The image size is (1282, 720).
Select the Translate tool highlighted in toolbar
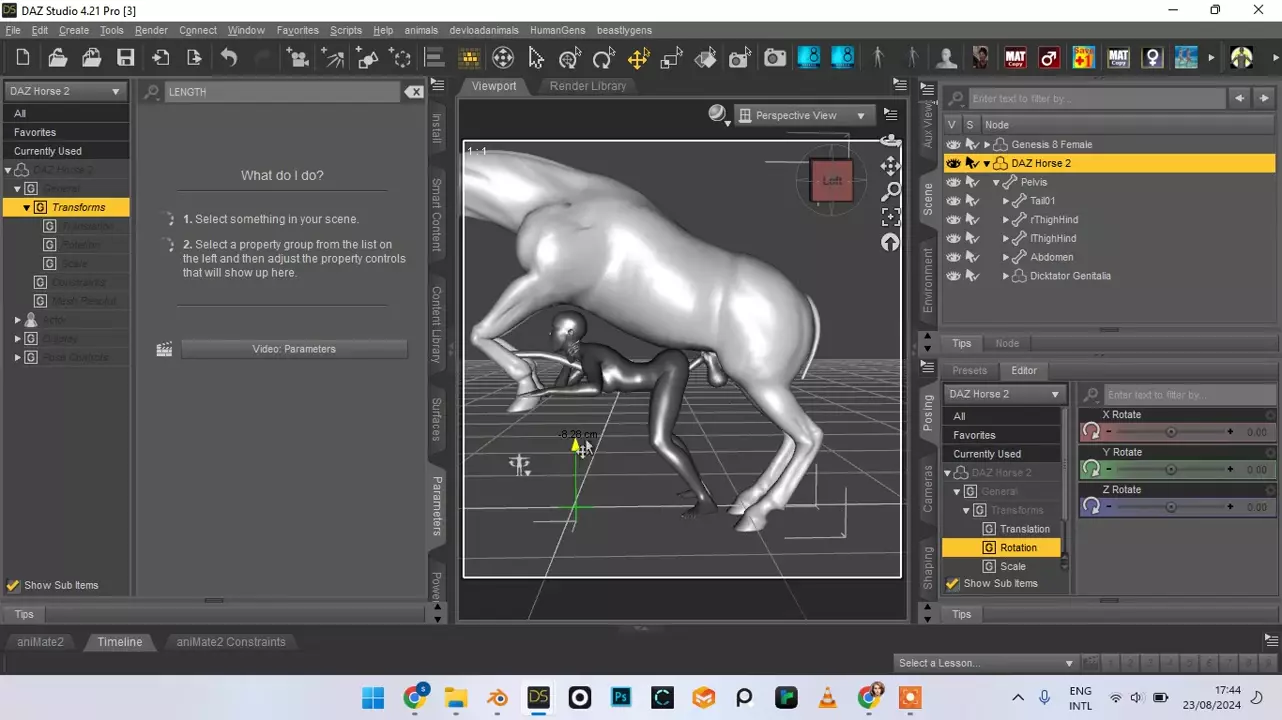tap(637, 59)
